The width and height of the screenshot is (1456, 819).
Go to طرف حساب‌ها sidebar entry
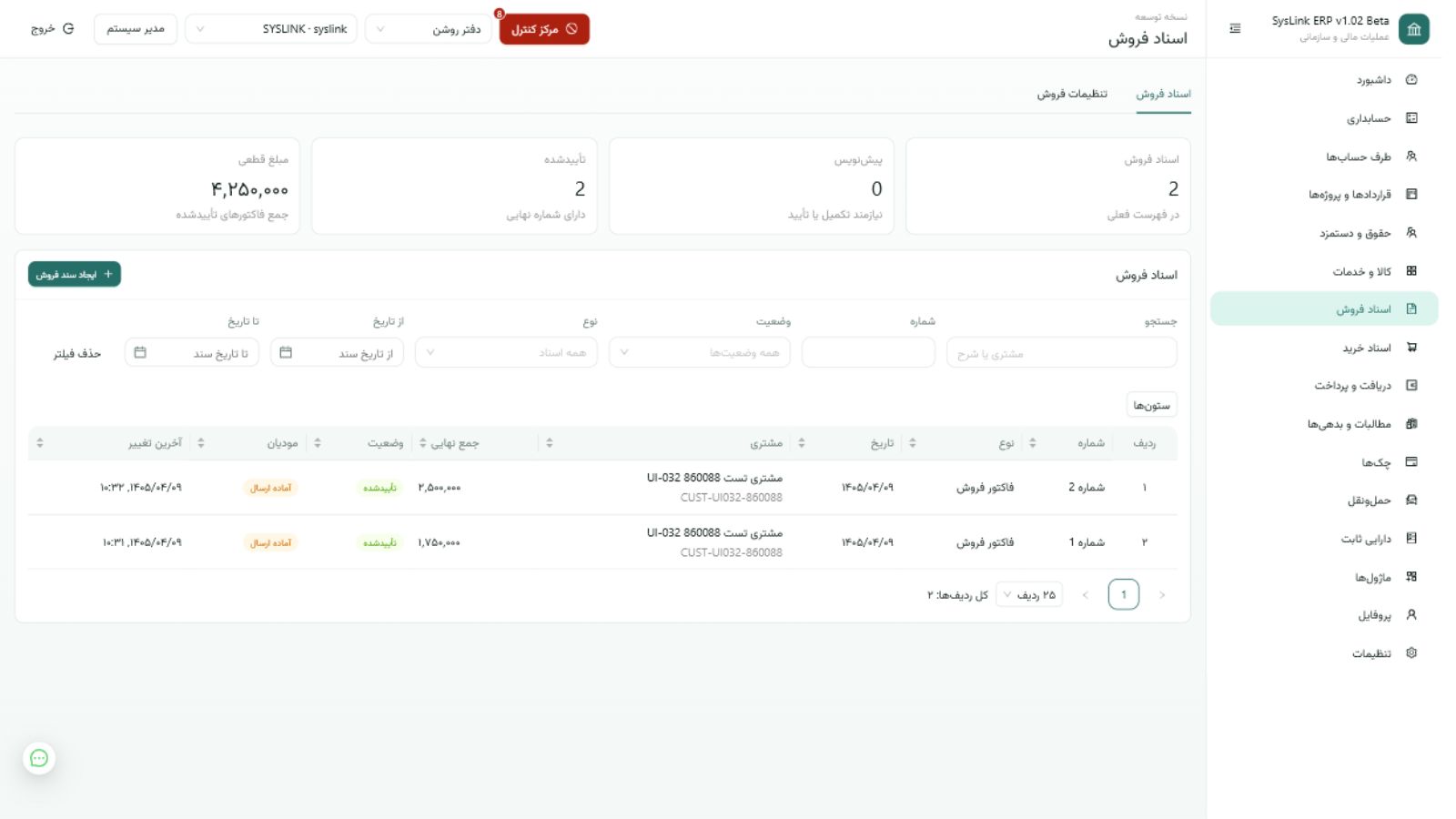[1324, 157]
